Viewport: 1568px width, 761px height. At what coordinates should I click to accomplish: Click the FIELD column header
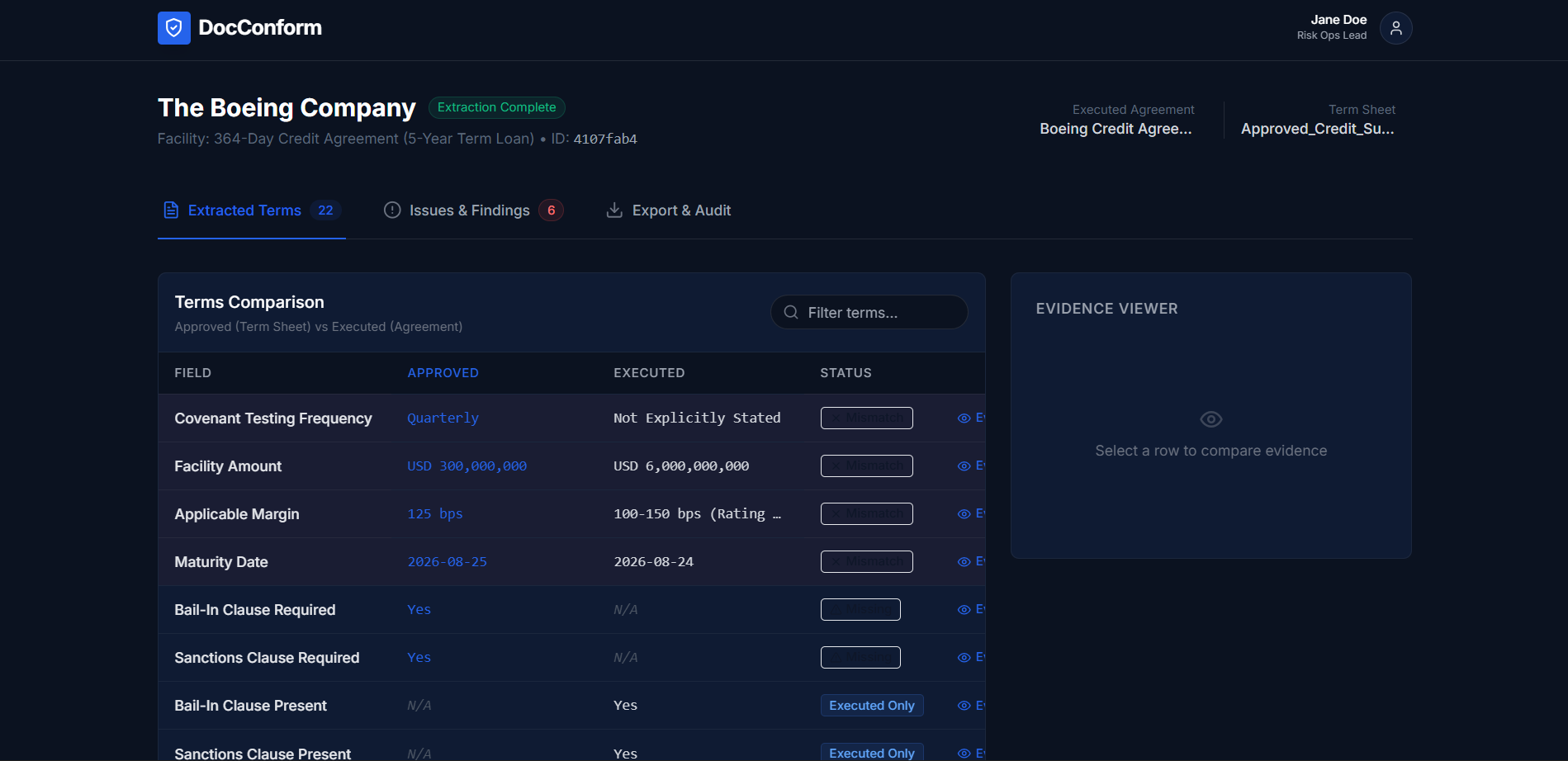[x=192, y=373]
